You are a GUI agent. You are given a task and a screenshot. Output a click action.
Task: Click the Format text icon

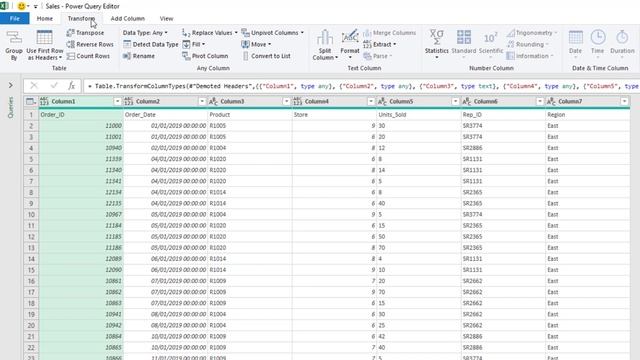tap(350, 37)
